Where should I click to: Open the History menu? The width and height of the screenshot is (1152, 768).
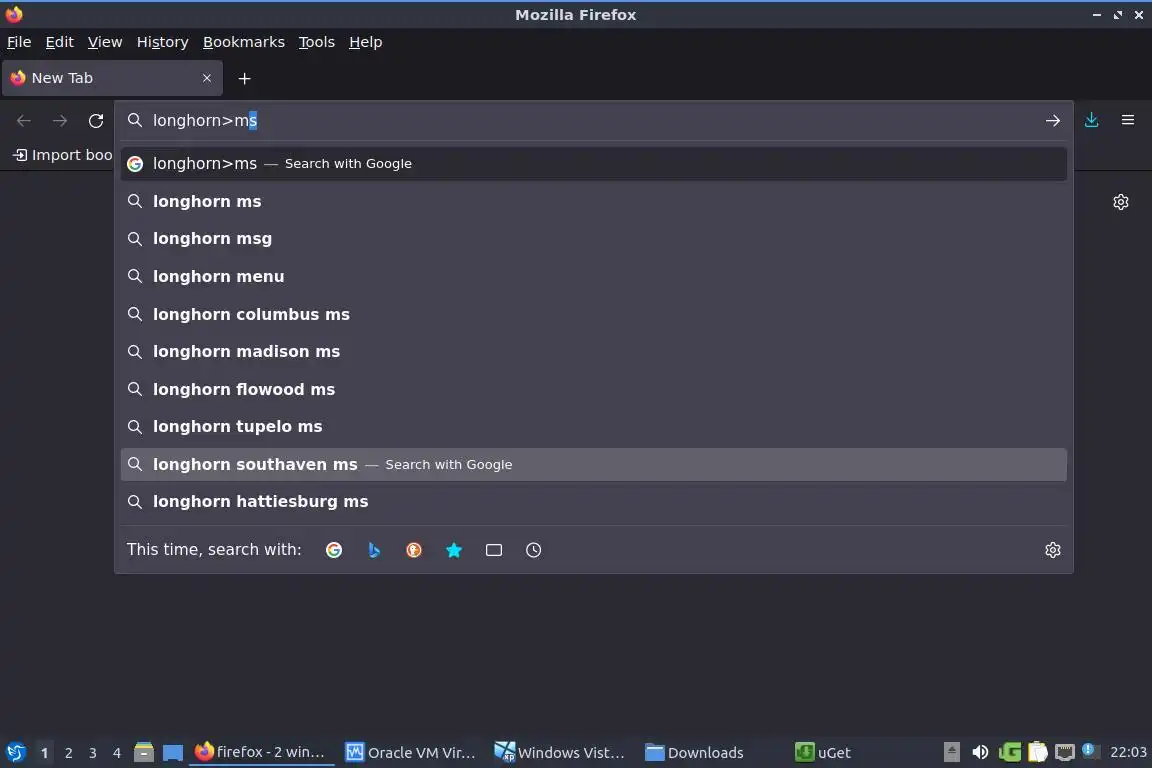[162, 42]
